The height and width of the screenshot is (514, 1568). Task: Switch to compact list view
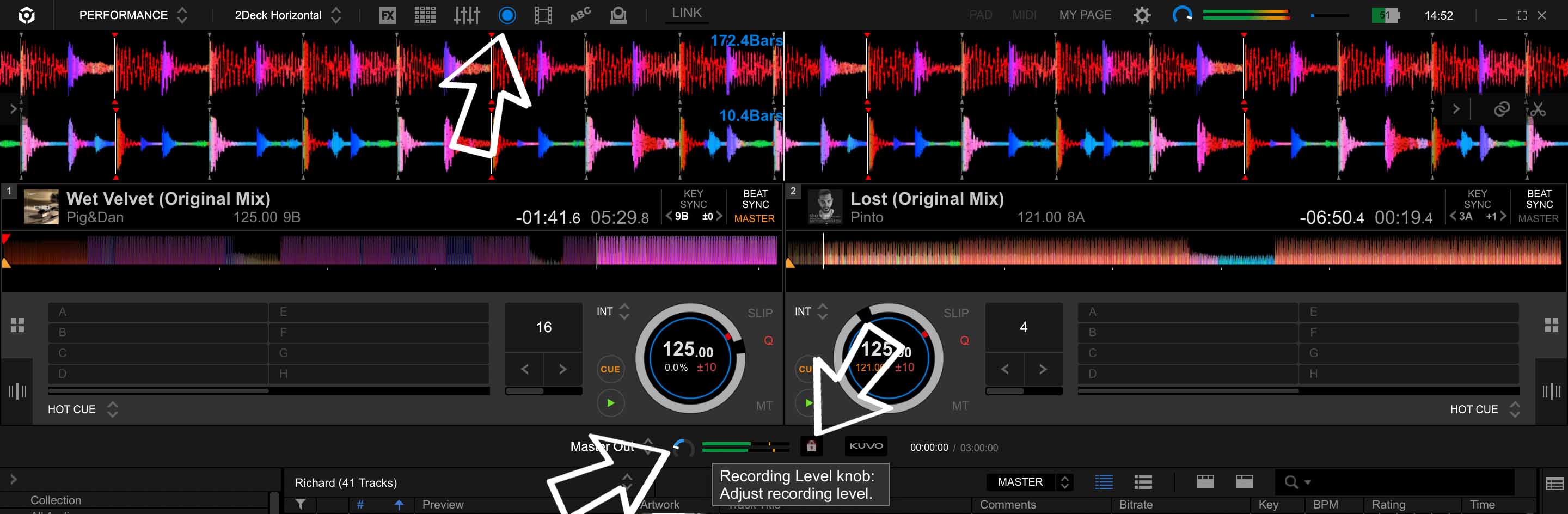(x=1143, y=482)
